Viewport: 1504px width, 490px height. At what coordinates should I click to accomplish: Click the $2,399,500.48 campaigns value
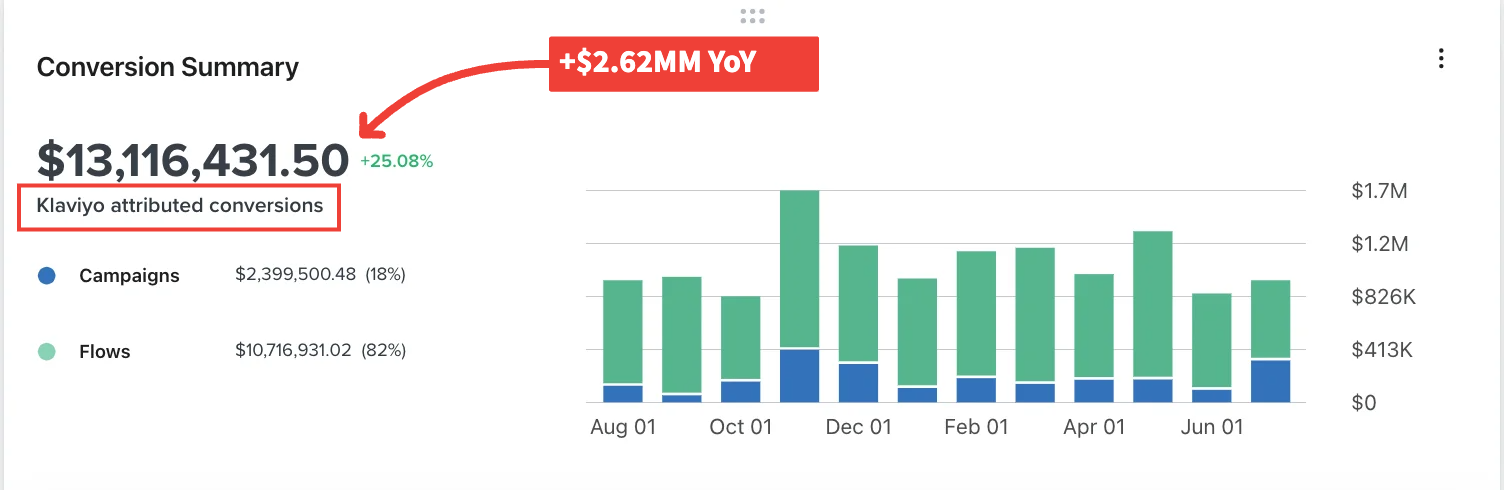(295, 275)
